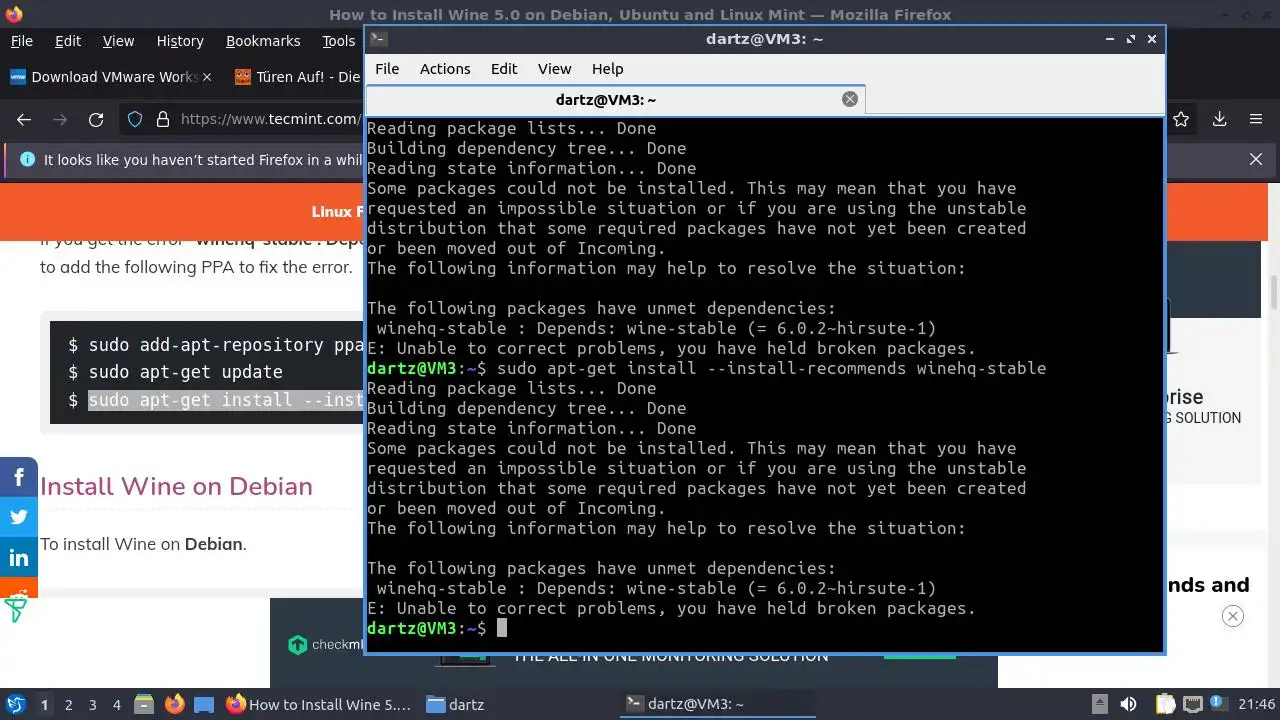Open the volume control tray icon
The height and width of the screenshot is (720, 1280).
(1129, 704)
